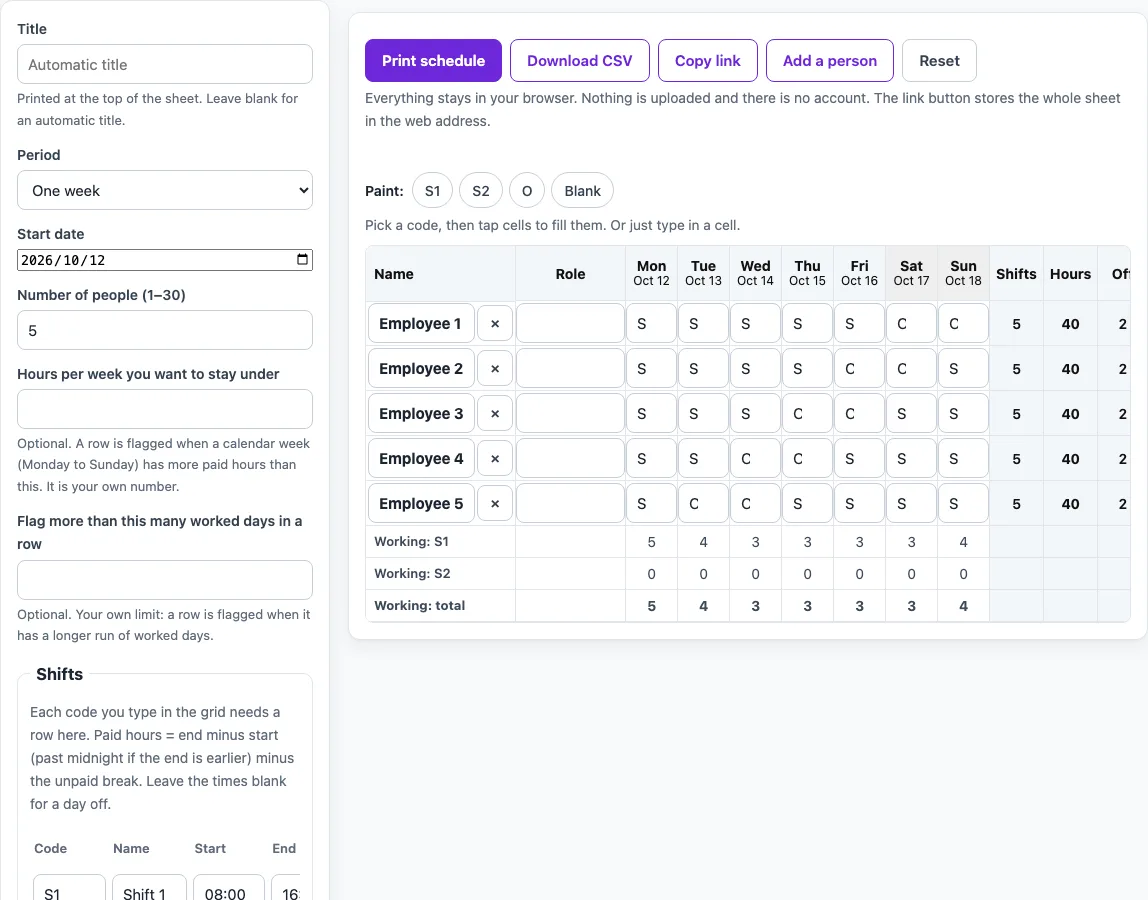The height and width of the screenshot is (900, 1148).
Task: Remove Employee 4 with the × button
Action: point(495,458)
